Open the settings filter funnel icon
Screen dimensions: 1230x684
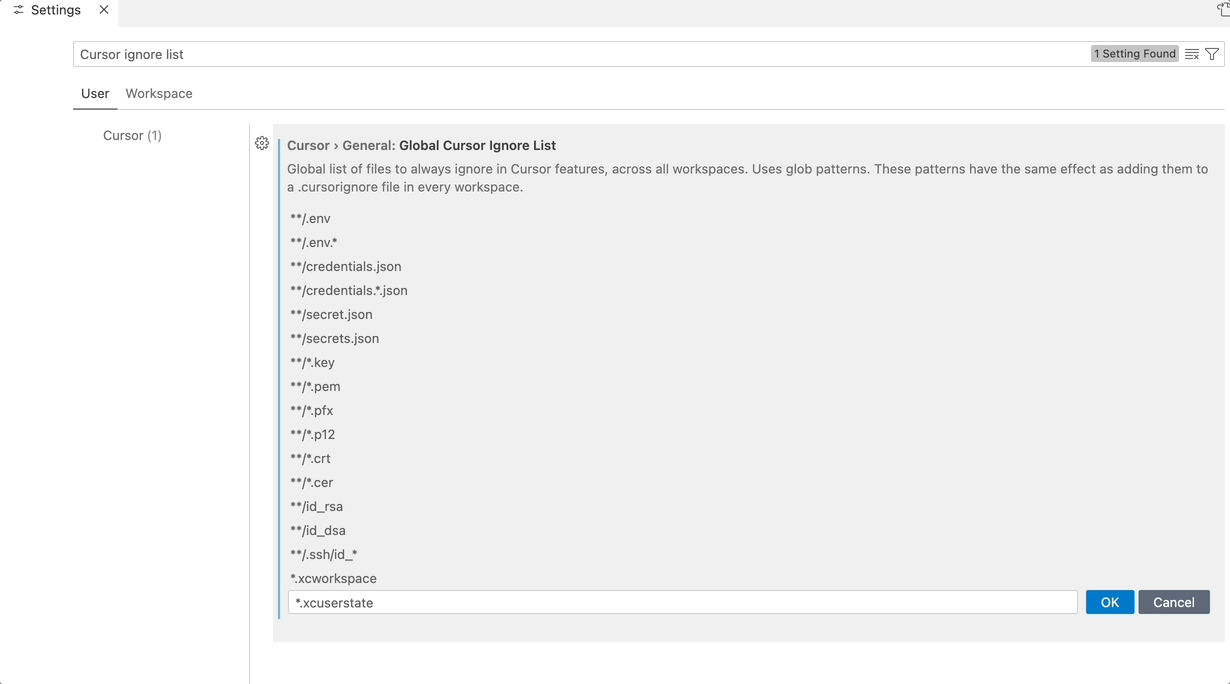(x=1212, y=54)
